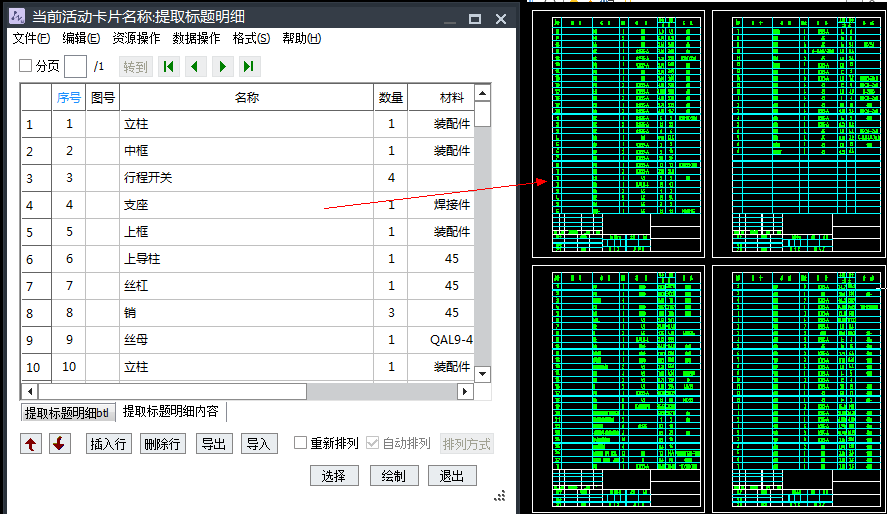Toggle the 自动排列 checkbox
The height and width of the screenshot is (514, 887).
(373, 443)
